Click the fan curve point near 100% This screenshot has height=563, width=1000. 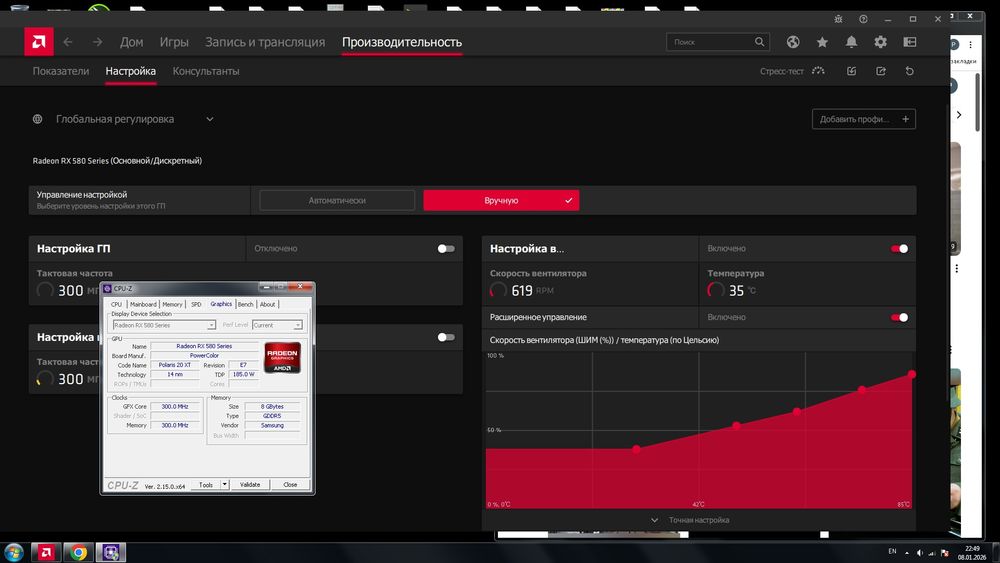(x=912, y=374)
